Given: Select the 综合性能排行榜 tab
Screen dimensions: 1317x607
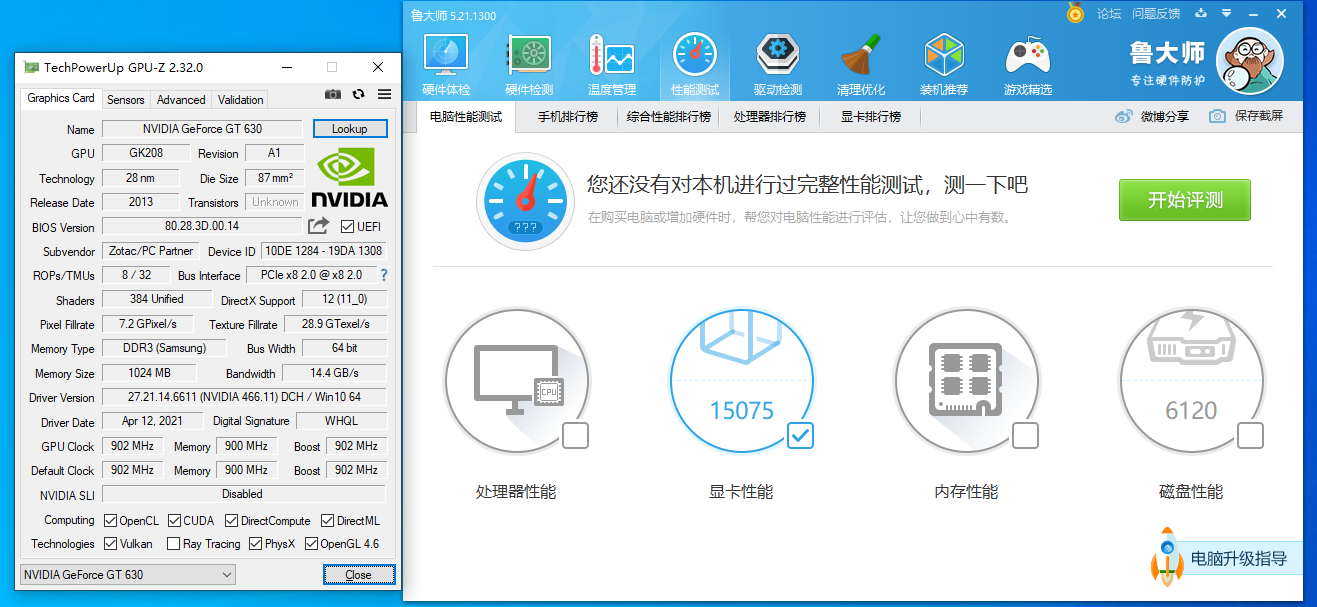Looking at the screenshot, I should (x=669, y=117).
